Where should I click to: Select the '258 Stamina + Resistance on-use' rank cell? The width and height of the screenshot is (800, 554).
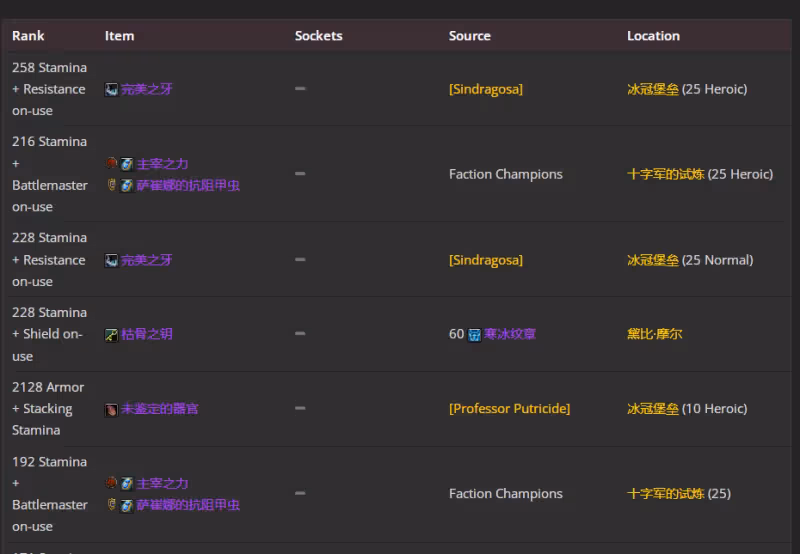tap(49, 89)
